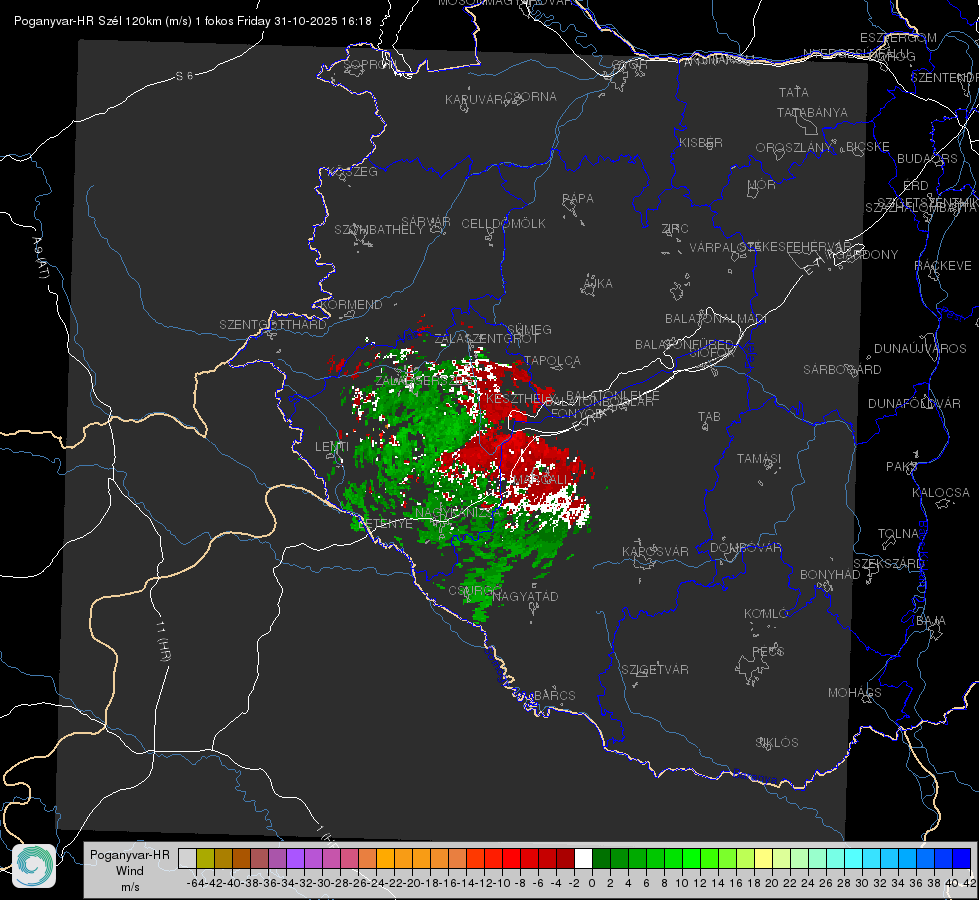Pick the cyan swatch between 28 and 30
Viewport: 979px width, 900px height.
(854, 858)
